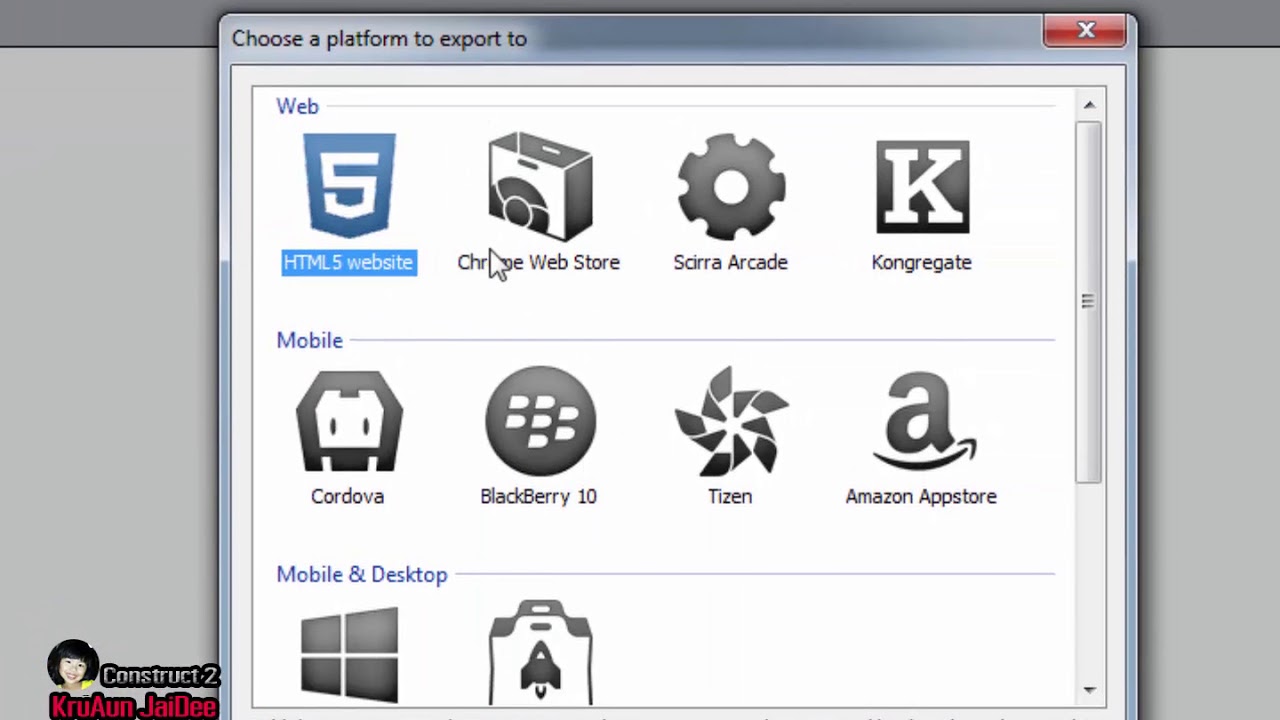
Task: Pick the Kongregate K icon
Action: (x=922, y=187)
